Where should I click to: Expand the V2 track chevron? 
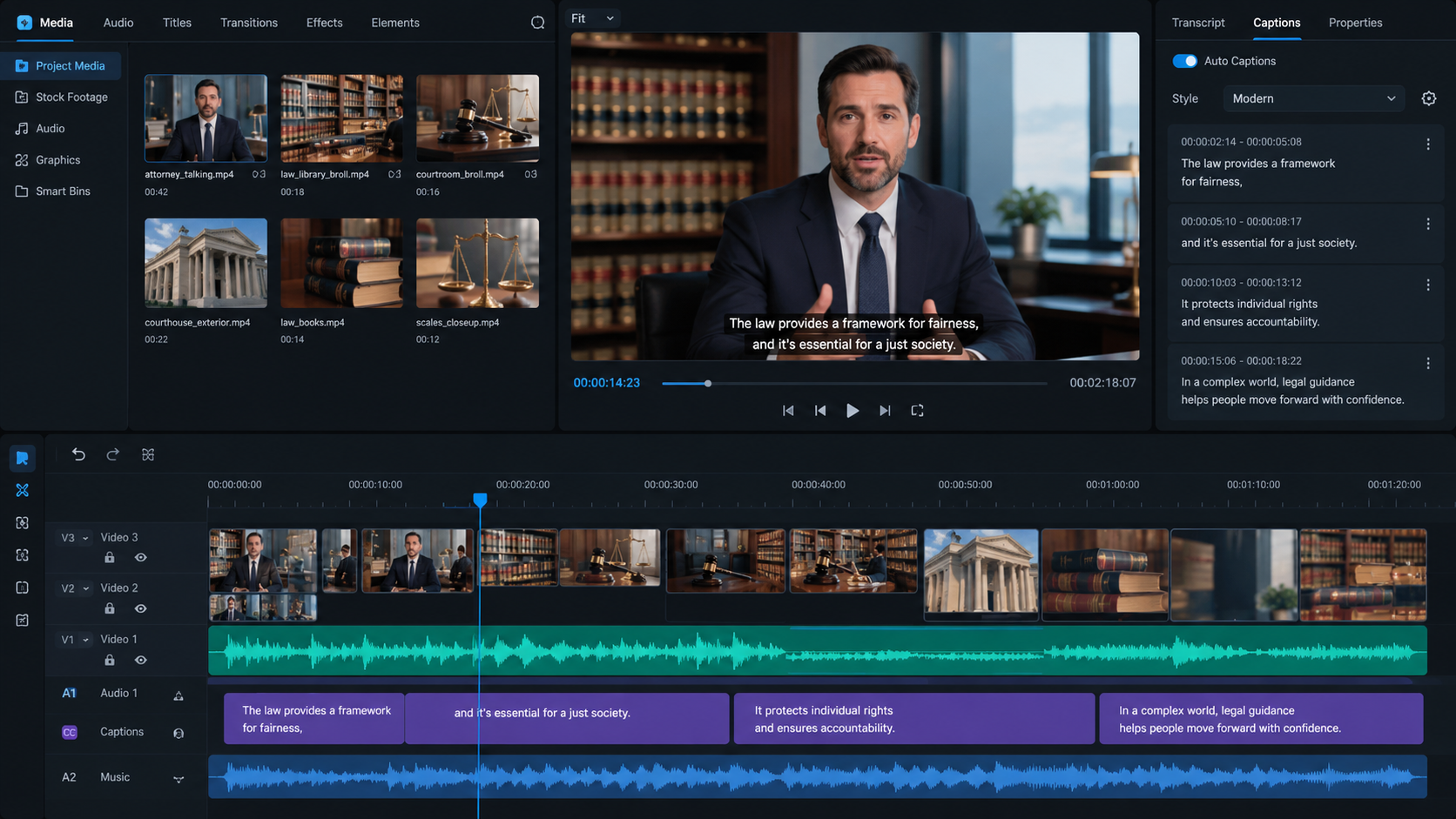[x=85, y=589]
